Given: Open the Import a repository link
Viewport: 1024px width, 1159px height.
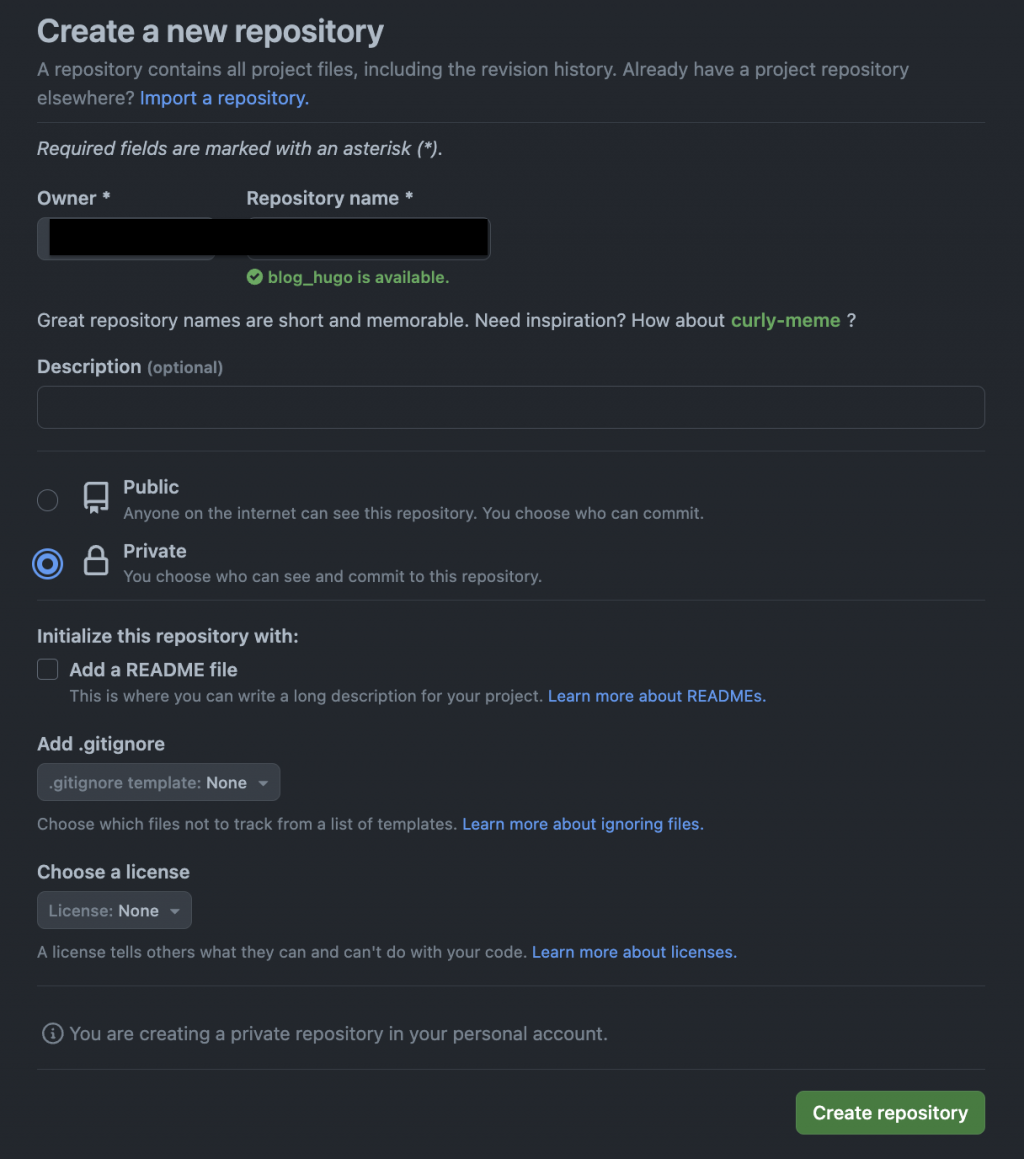Looking at the screenshot, I should pyautogui.click(x=224, y=98).
